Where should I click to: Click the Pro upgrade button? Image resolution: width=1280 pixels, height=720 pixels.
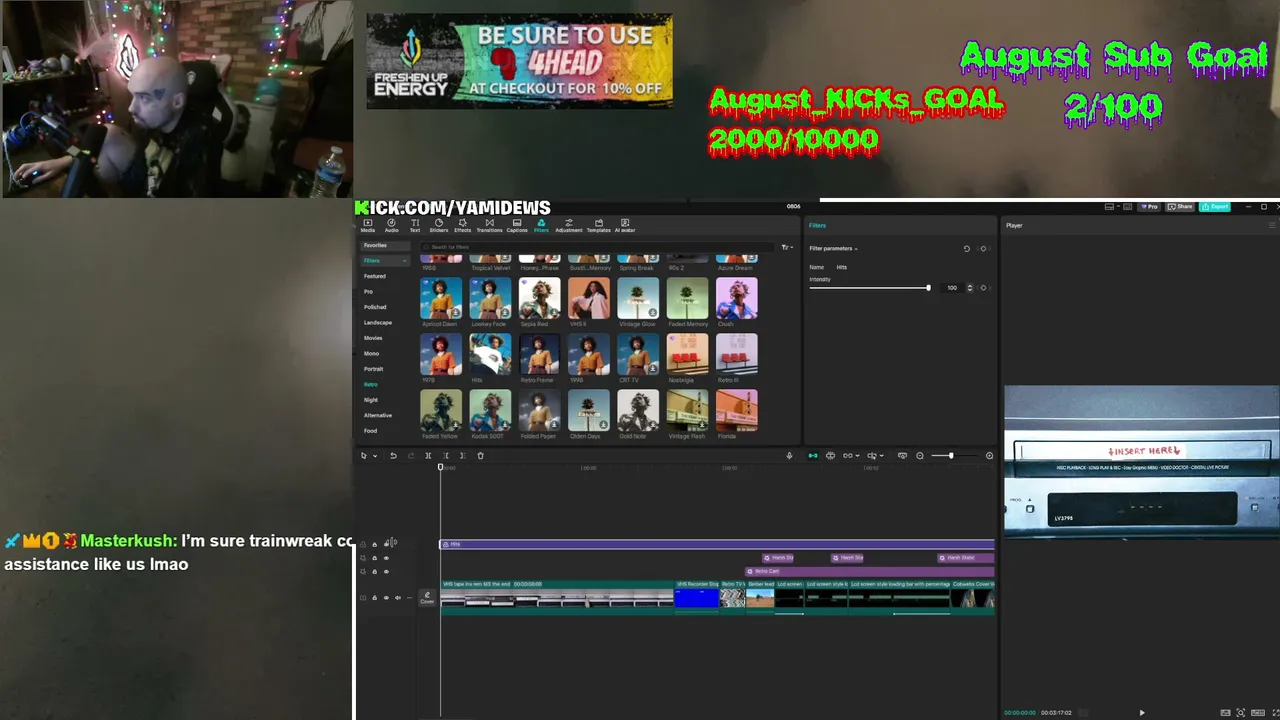pyautogui.click(x=1149, y=207)
